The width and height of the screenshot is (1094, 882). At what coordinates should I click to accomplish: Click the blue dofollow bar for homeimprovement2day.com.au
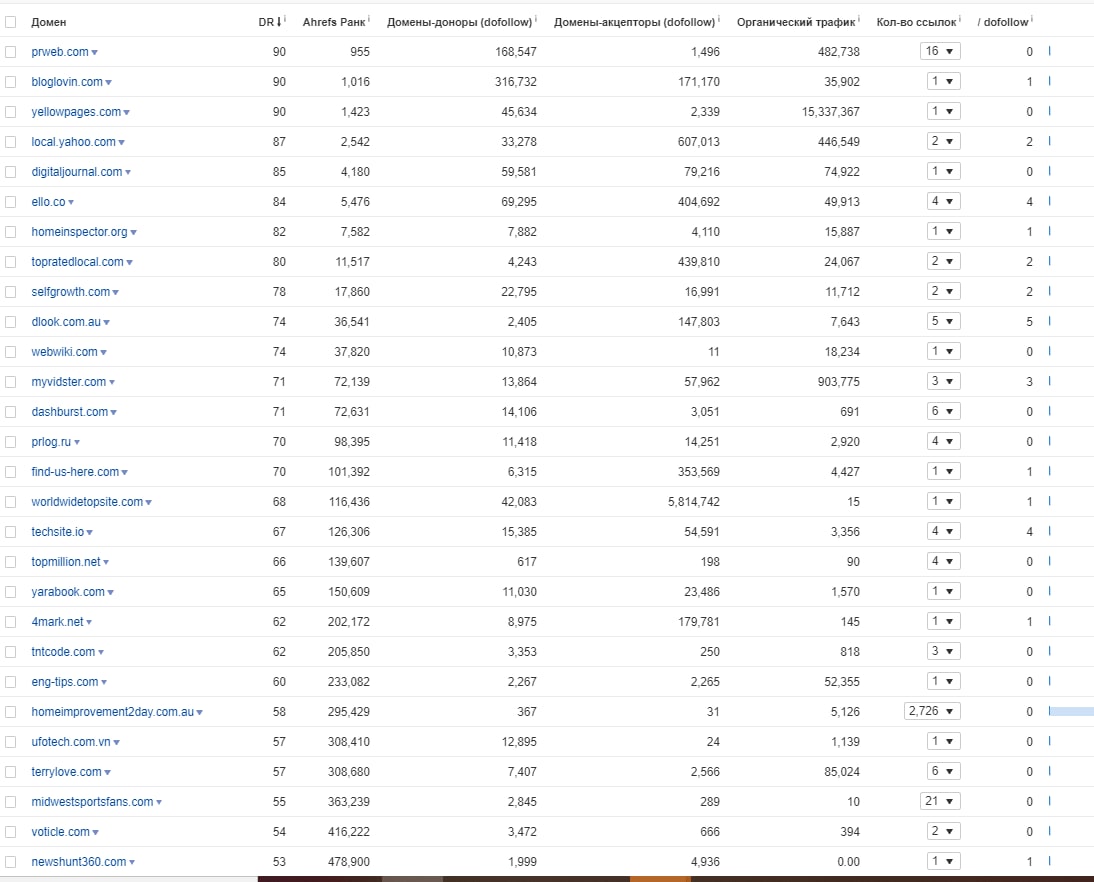(1071, 711)
